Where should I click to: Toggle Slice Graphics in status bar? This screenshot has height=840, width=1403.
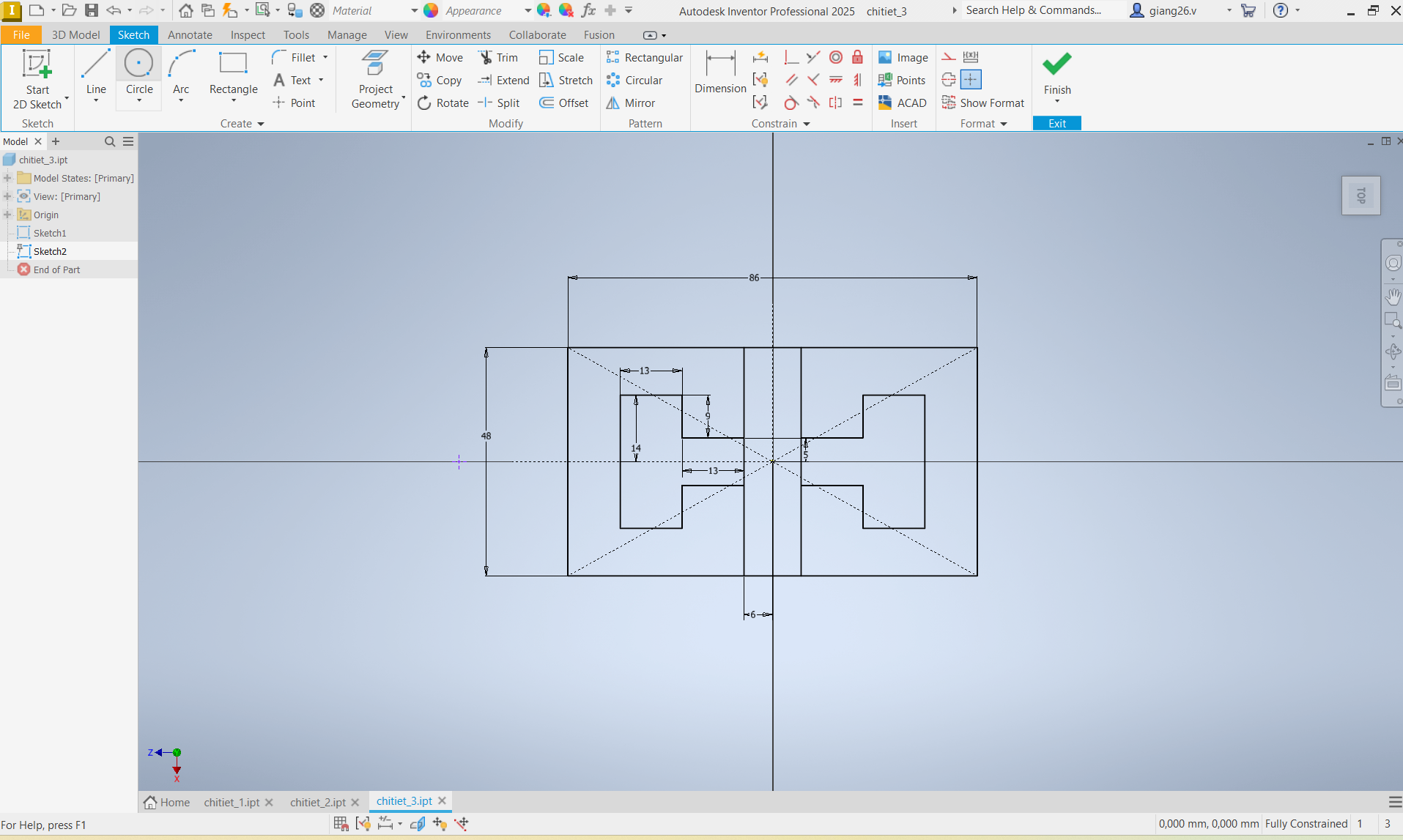click(x=418, y=824)
